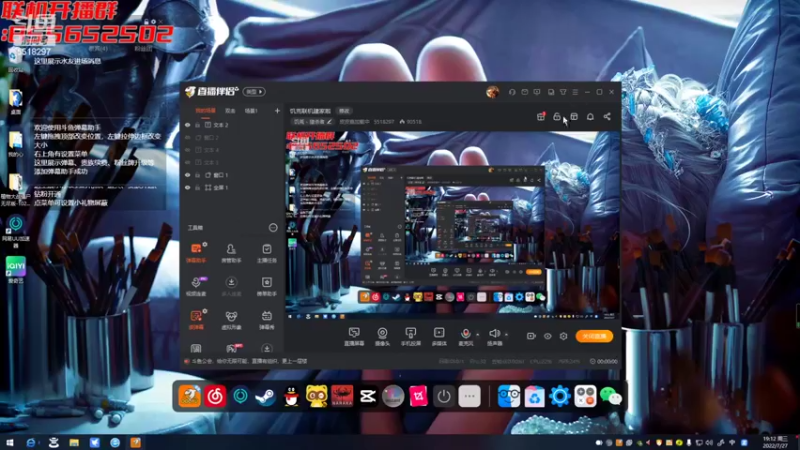Select the 文本 2 source row
The image size is (800, 450).
232,125
